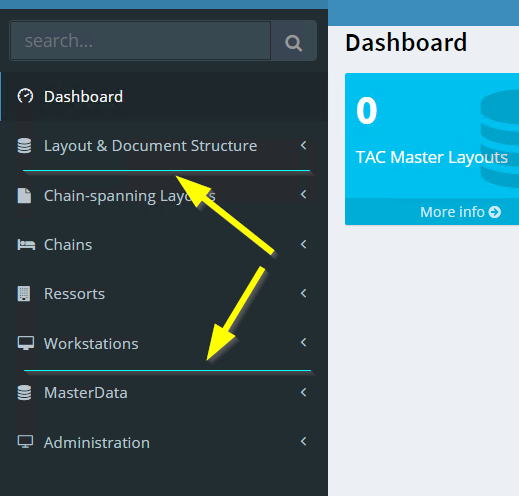Expand the Layout & Document Structure chevron
The height and width of the screenshot is (496, 519).
(x=303, y=145)
